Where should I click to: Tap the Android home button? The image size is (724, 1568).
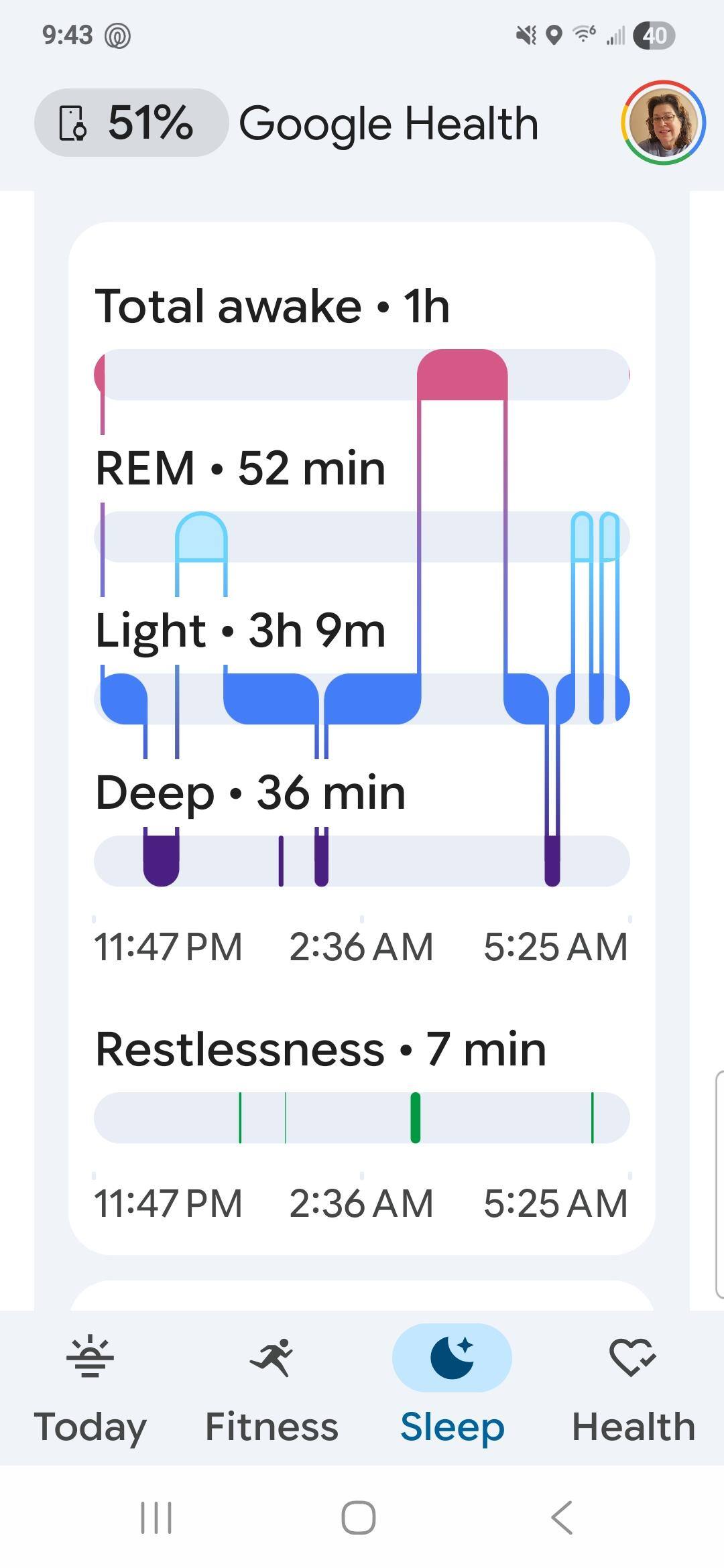359,1517
